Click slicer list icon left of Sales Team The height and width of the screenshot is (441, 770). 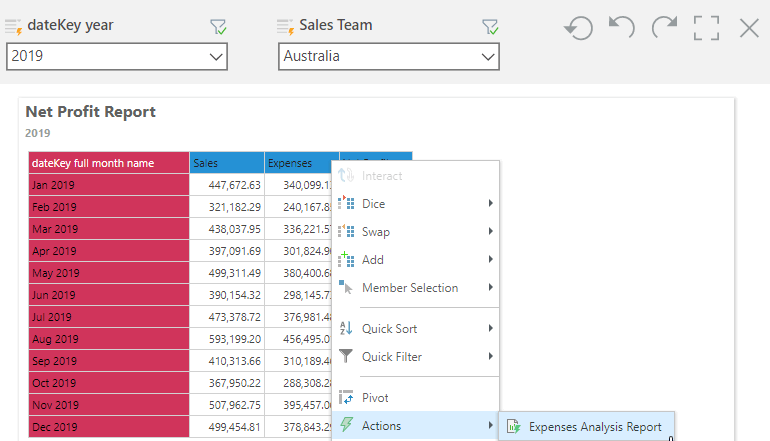(x=286, y=27)
